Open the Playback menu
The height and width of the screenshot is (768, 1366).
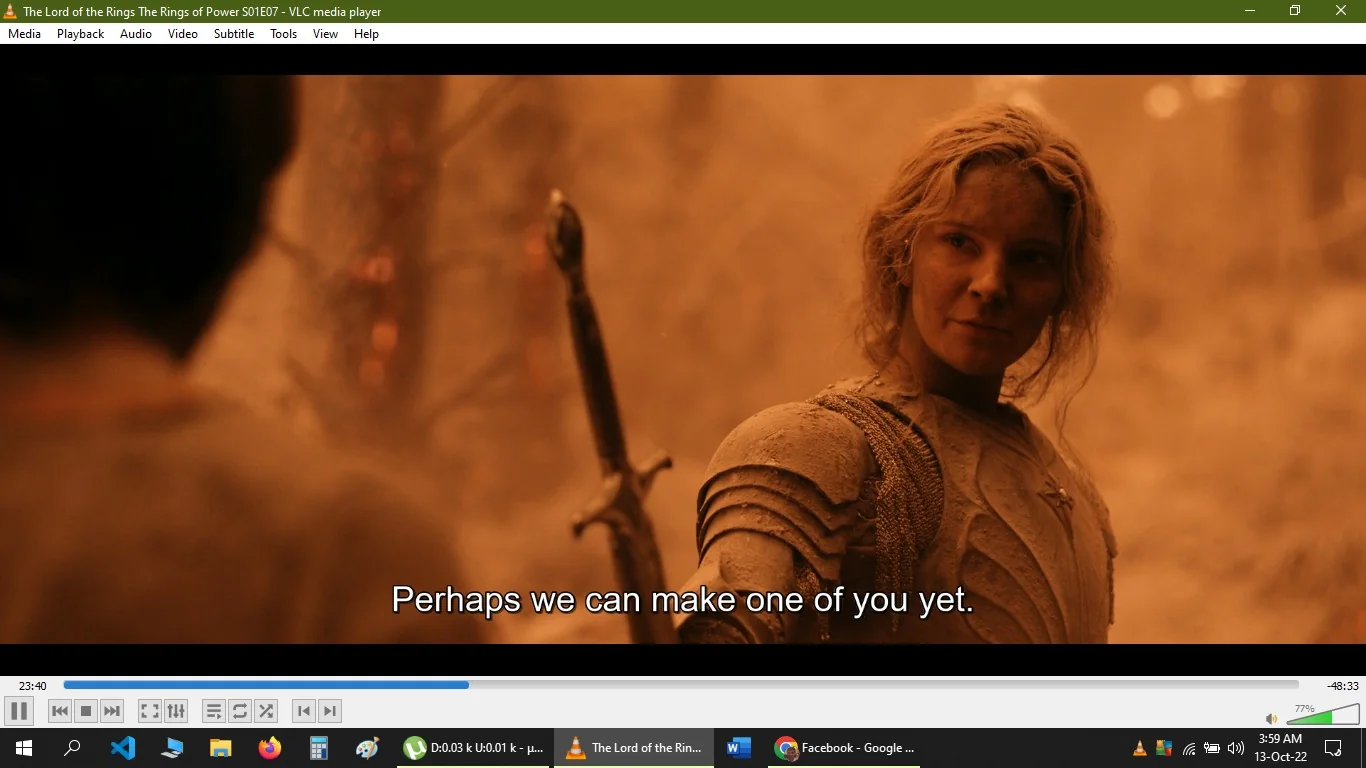click(x=80, y=34)
